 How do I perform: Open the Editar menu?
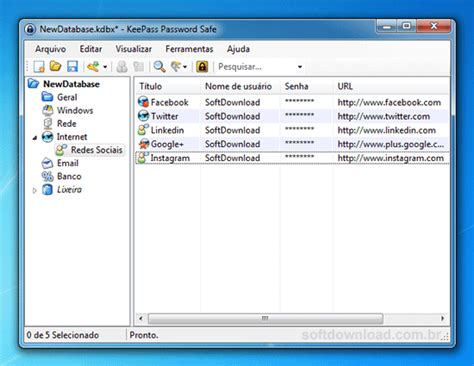pos(91,49)
